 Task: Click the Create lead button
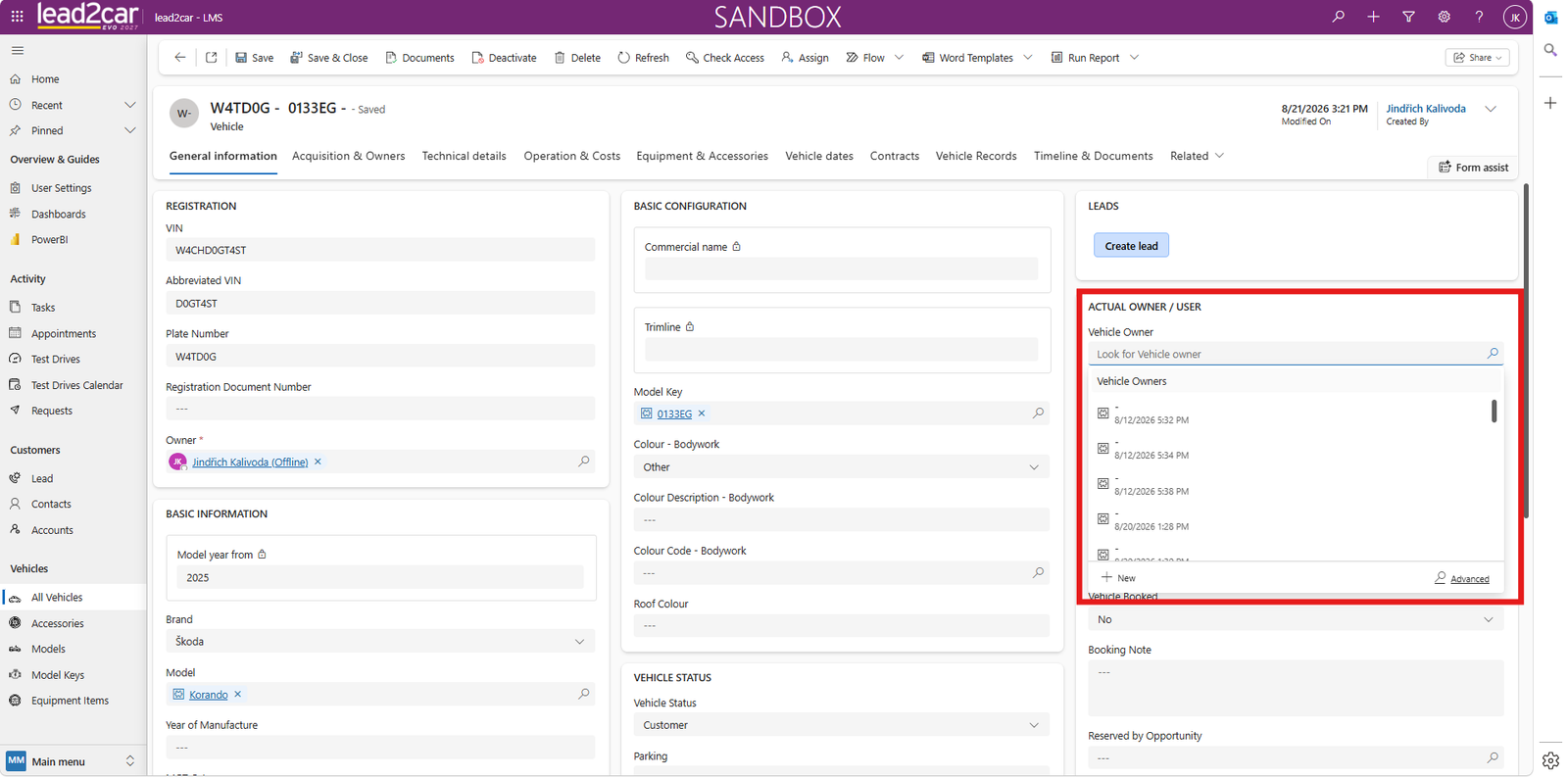pyautogui.click(x=1131, y=246)
